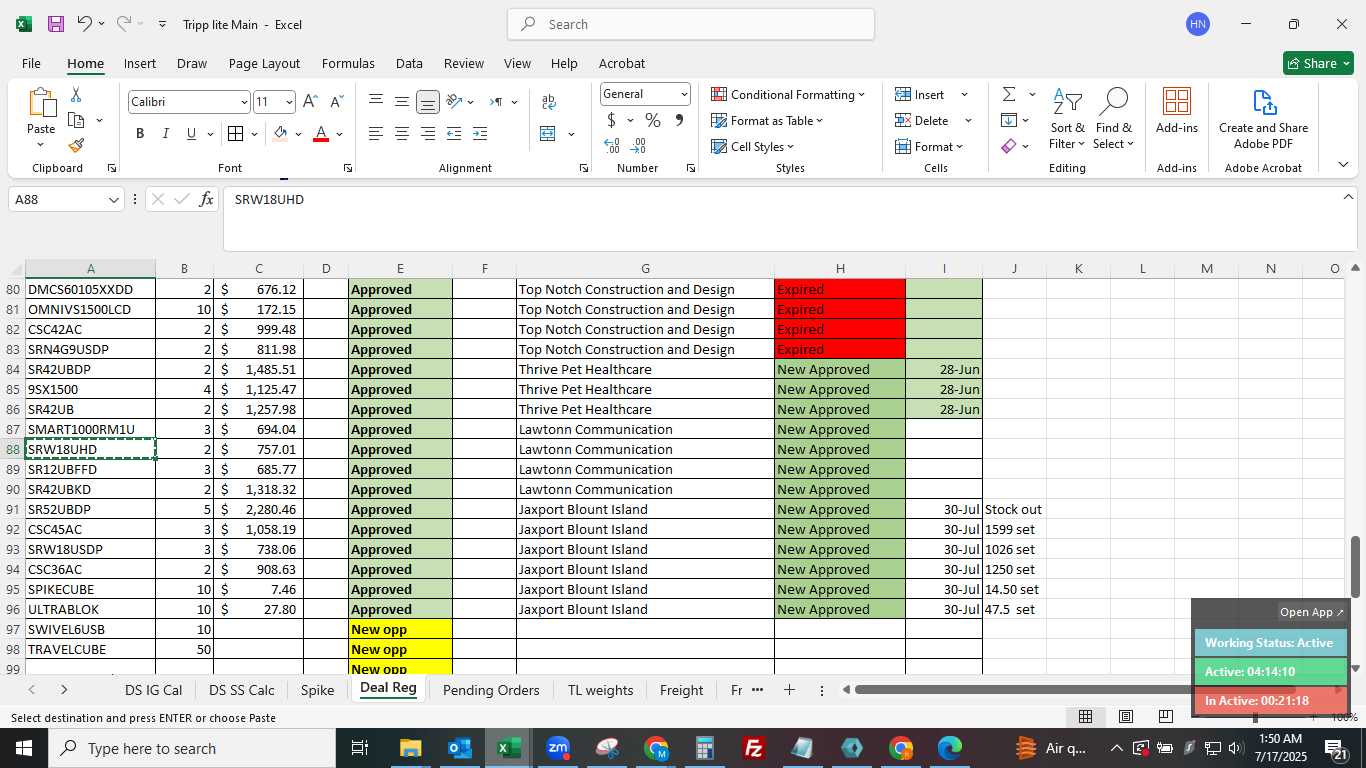The image size is (1366, 768).
Task: Increase font size with large A icon
Action: pos(310,102)
